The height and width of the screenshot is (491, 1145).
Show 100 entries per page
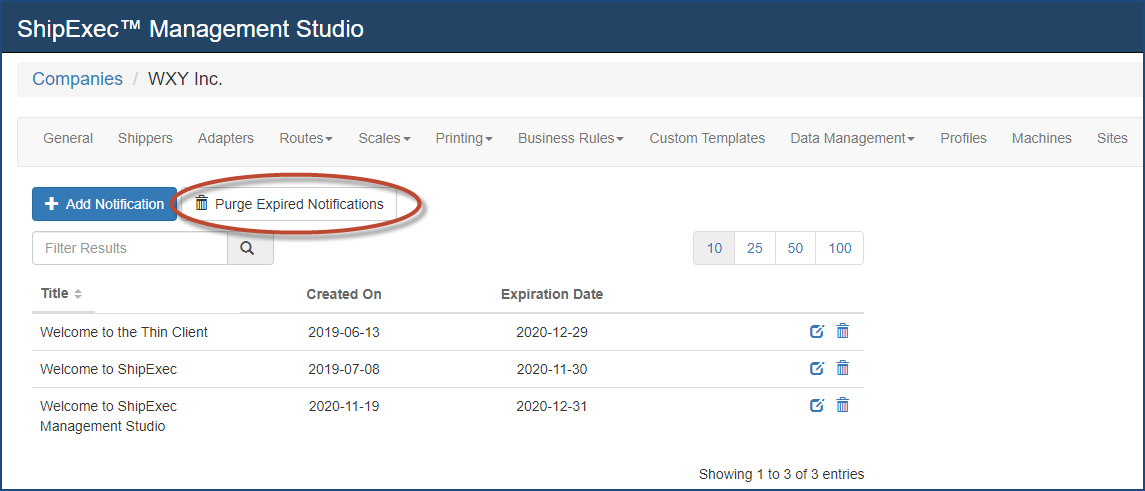coord(840,248)
